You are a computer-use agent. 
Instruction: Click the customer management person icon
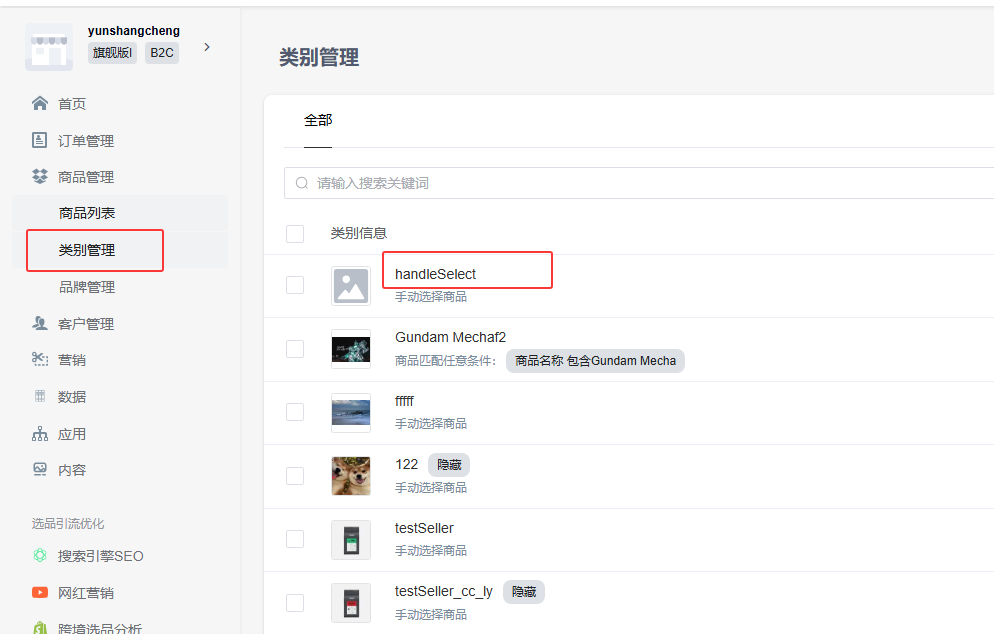click(40, 324)
